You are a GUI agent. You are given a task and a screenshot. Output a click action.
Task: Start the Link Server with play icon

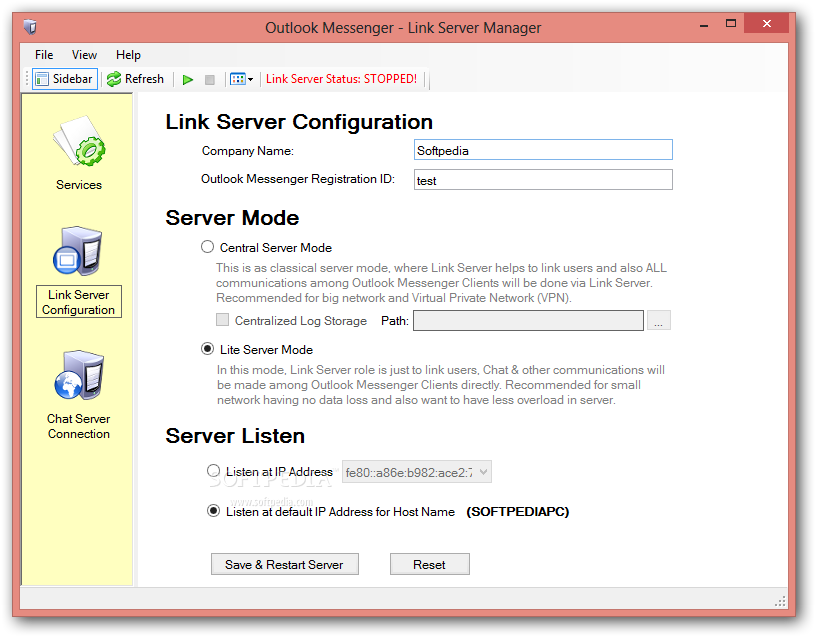point(188,80)
